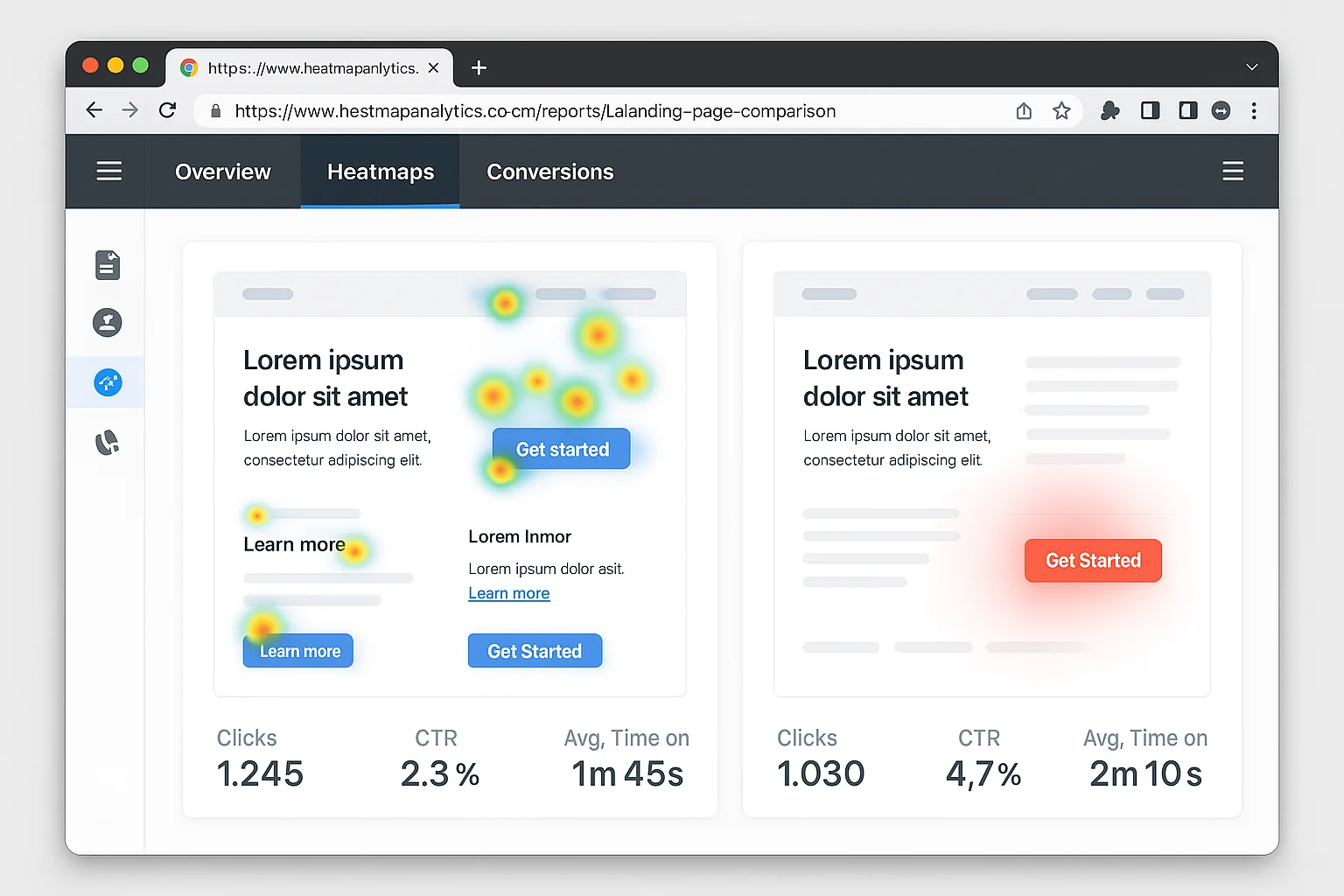1344x896 pixels.
Task: Click the red Get Started button
Action: [1093, 560]
